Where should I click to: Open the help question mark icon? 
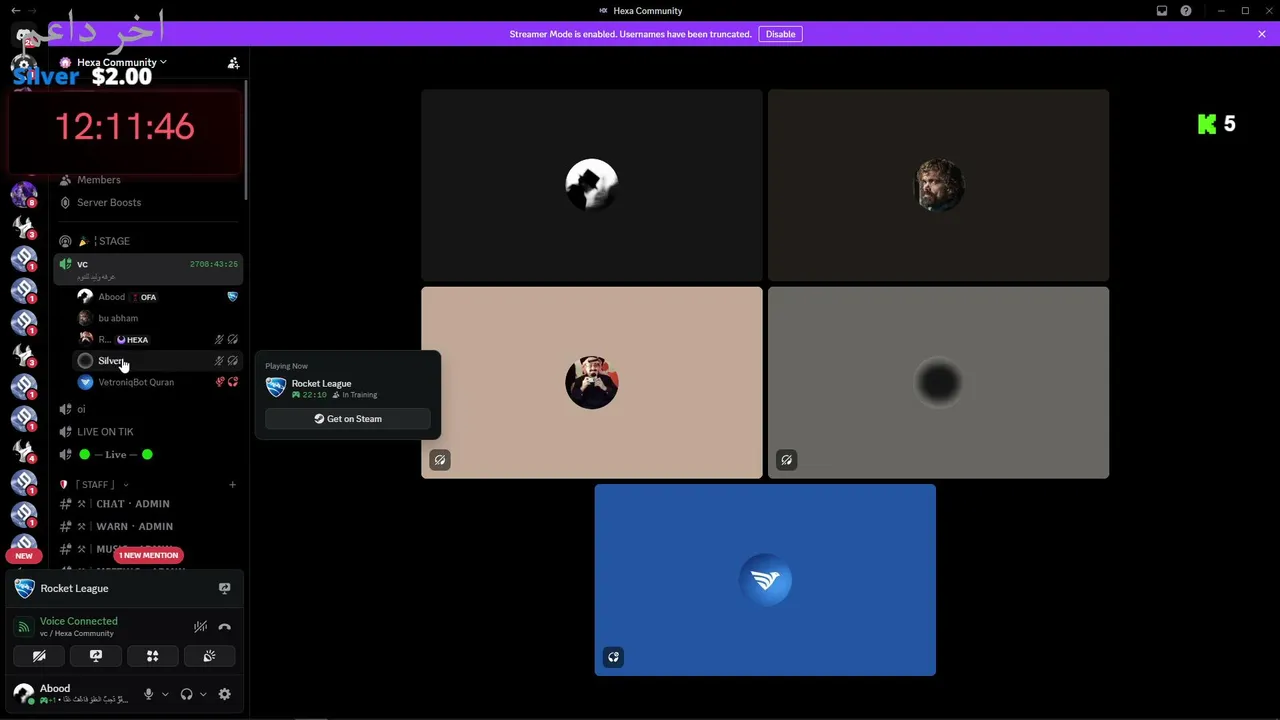(x=1185, y=11)
